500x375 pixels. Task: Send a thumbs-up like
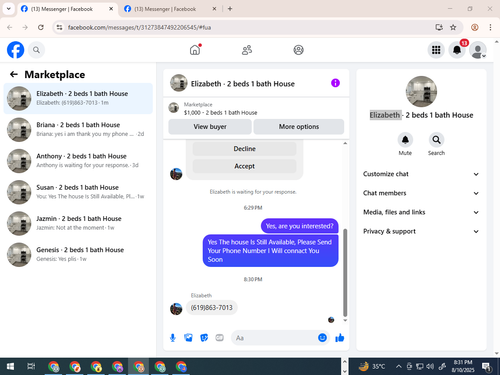340,338
